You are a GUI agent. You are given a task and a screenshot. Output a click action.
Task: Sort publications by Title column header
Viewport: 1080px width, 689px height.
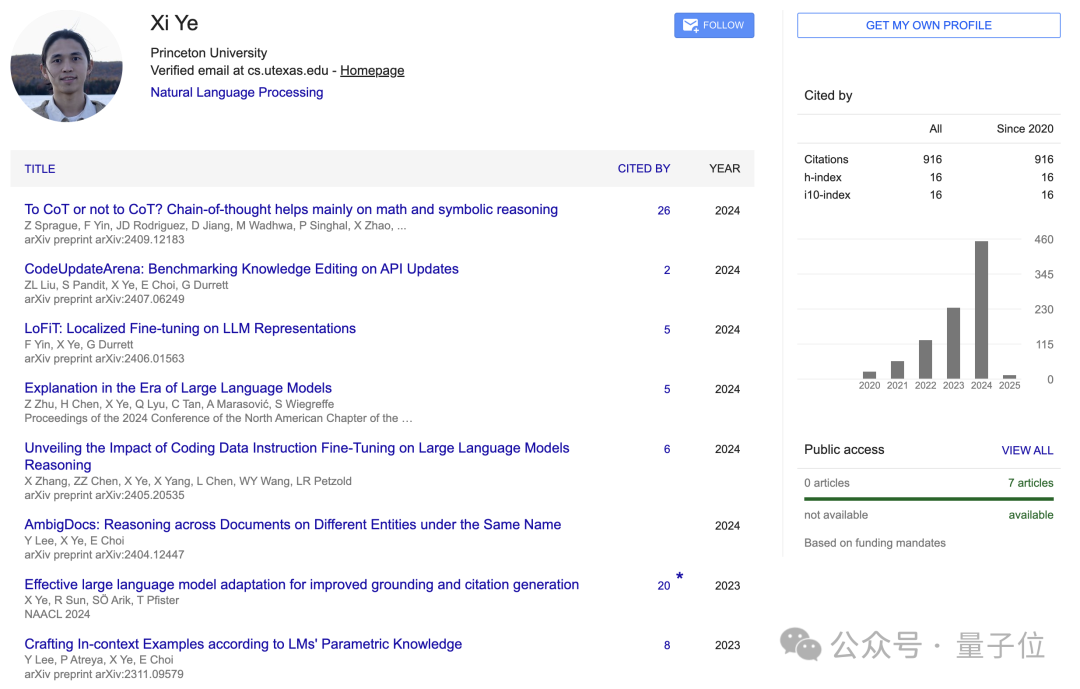40,169
